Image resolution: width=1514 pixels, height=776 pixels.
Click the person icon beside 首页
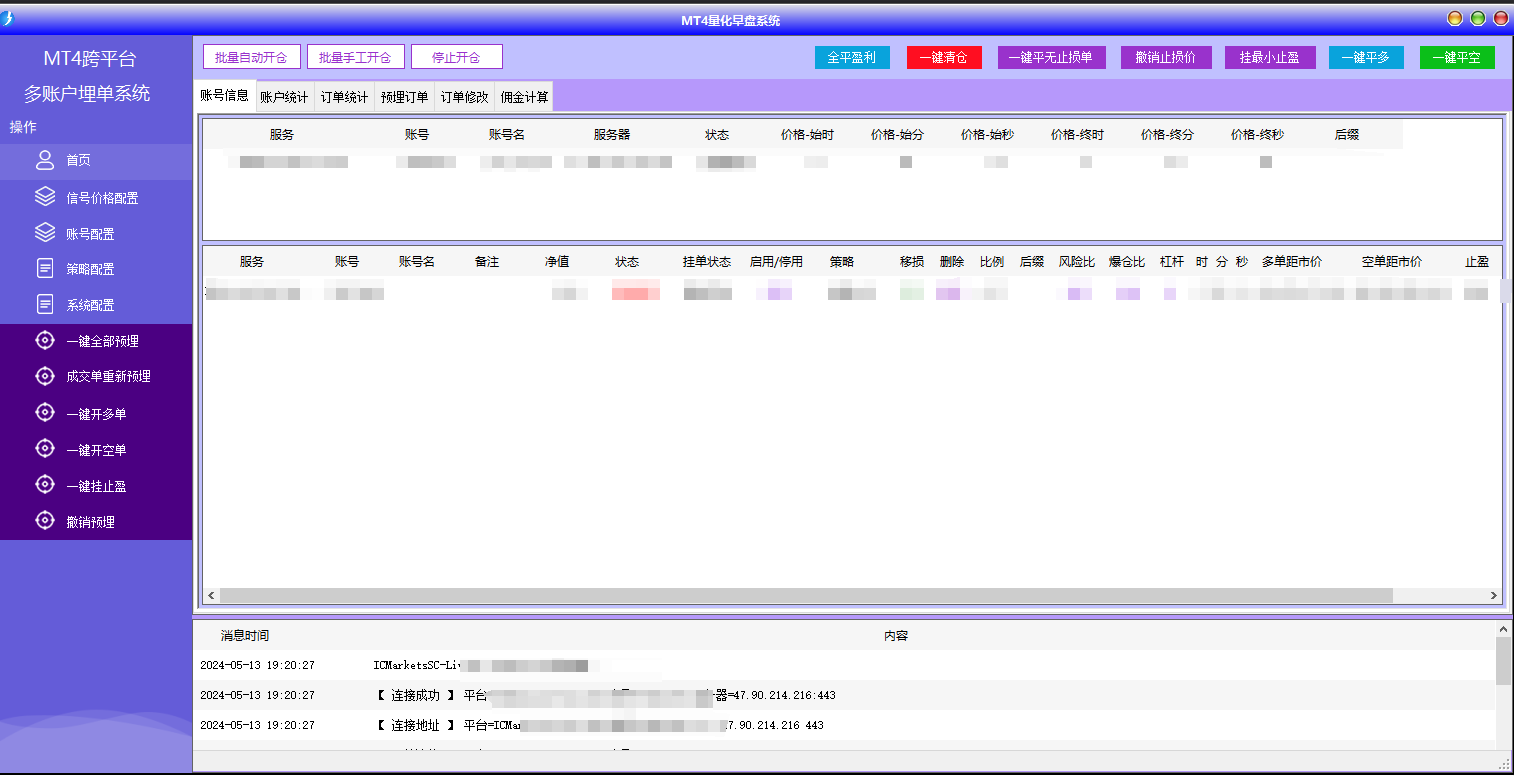coord(45,160)
